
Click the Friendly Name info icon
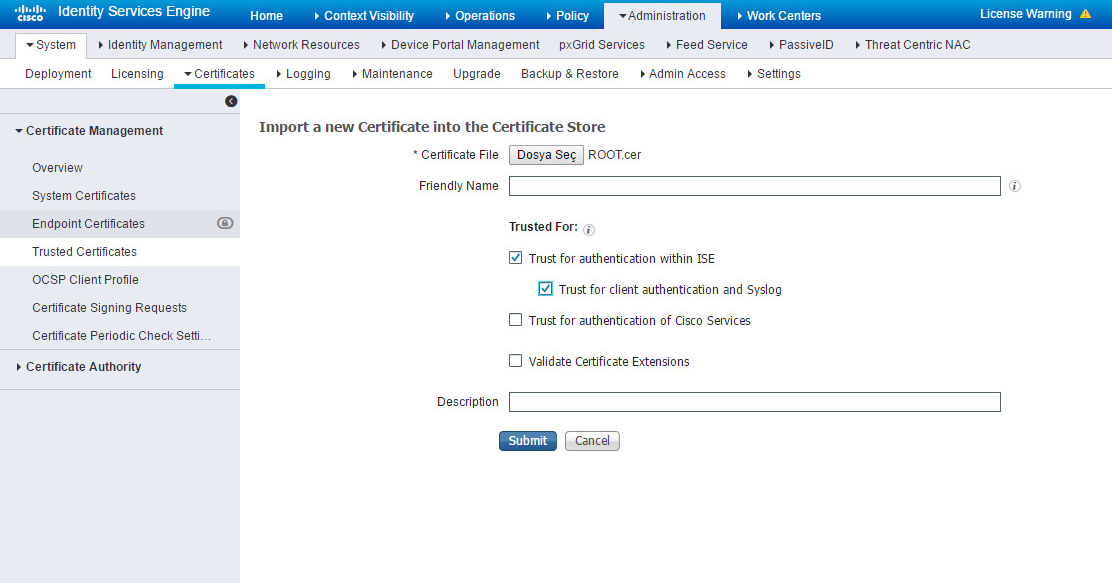pos(1015,186)
